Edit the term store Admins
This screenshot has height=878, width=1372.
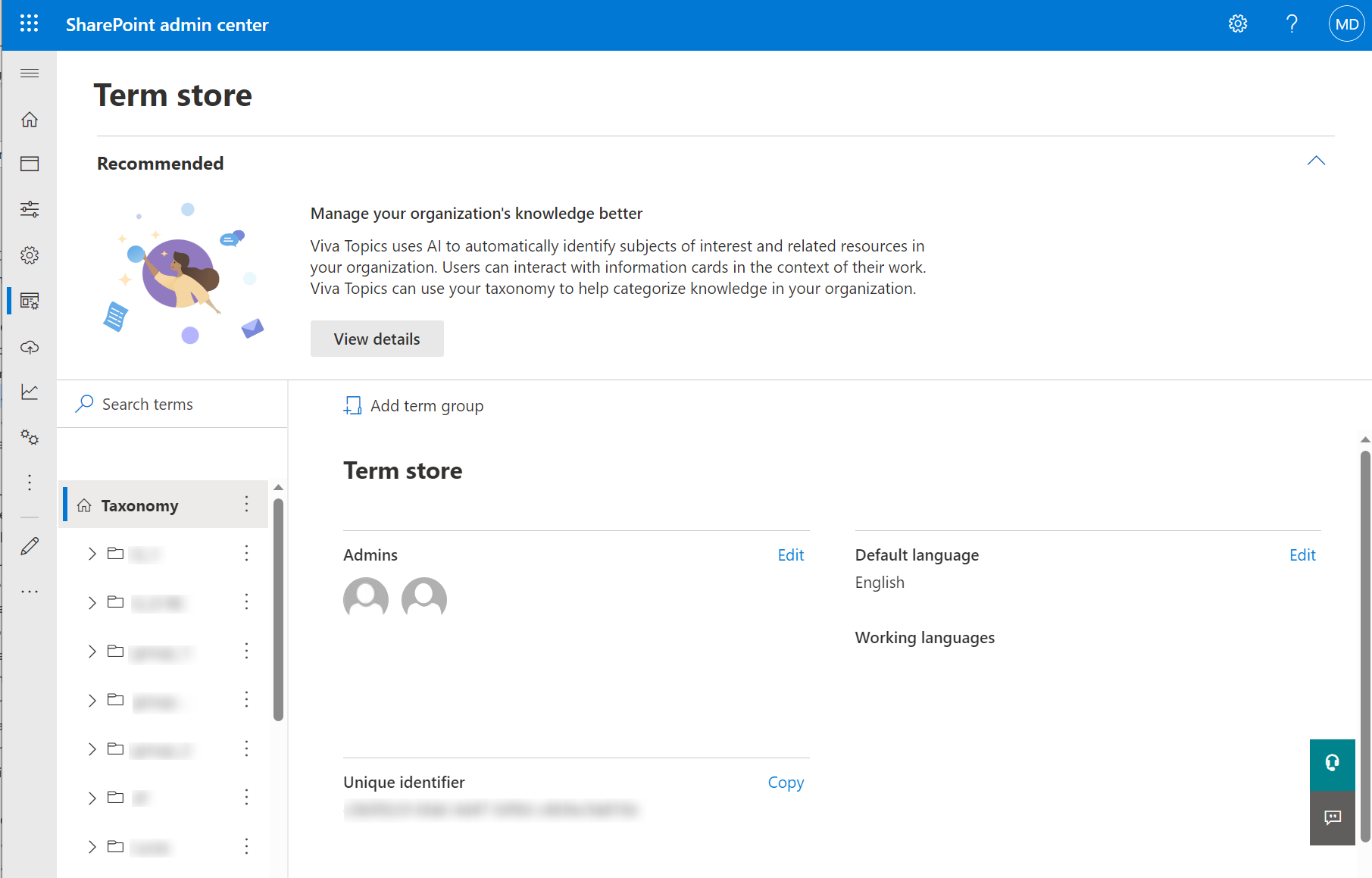pyautogui.click(x=790, y=555)
